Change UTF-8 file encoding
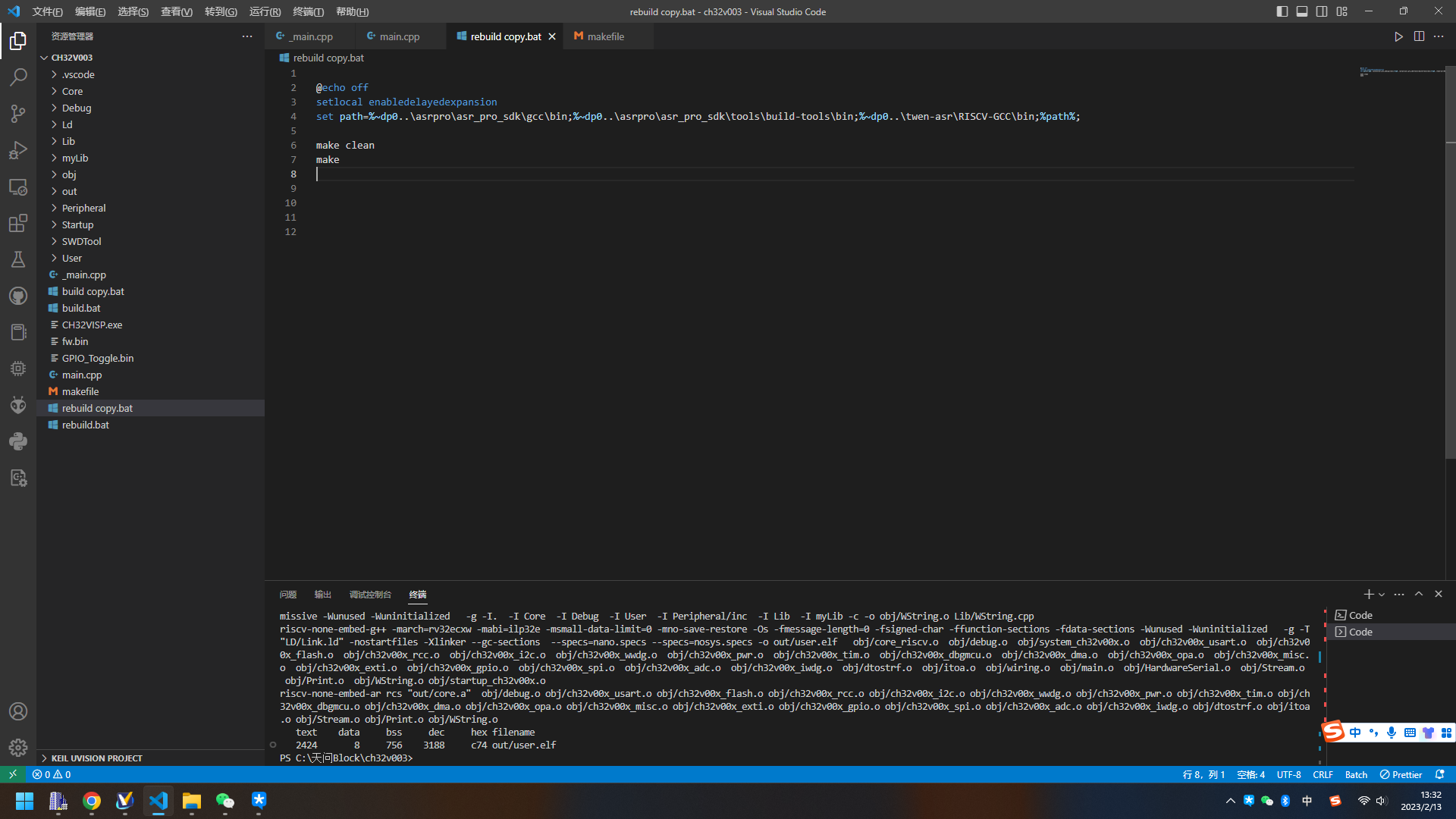The height and width of the screenshot is (819, 1456). [x=1288, y=774]
